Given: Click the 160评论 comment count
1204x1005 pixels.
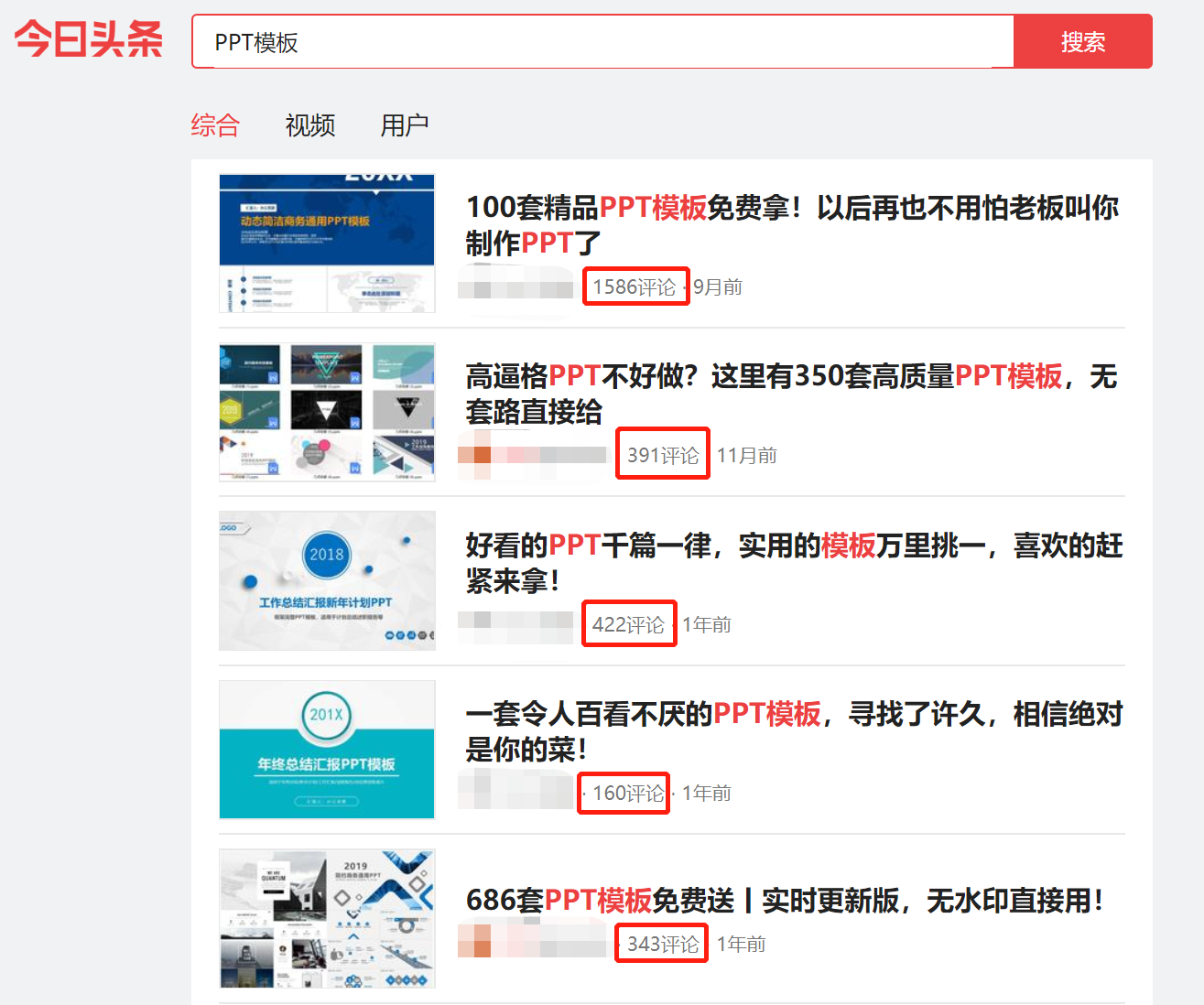Looking at the screenshot, I should click(x=628, y=793).
